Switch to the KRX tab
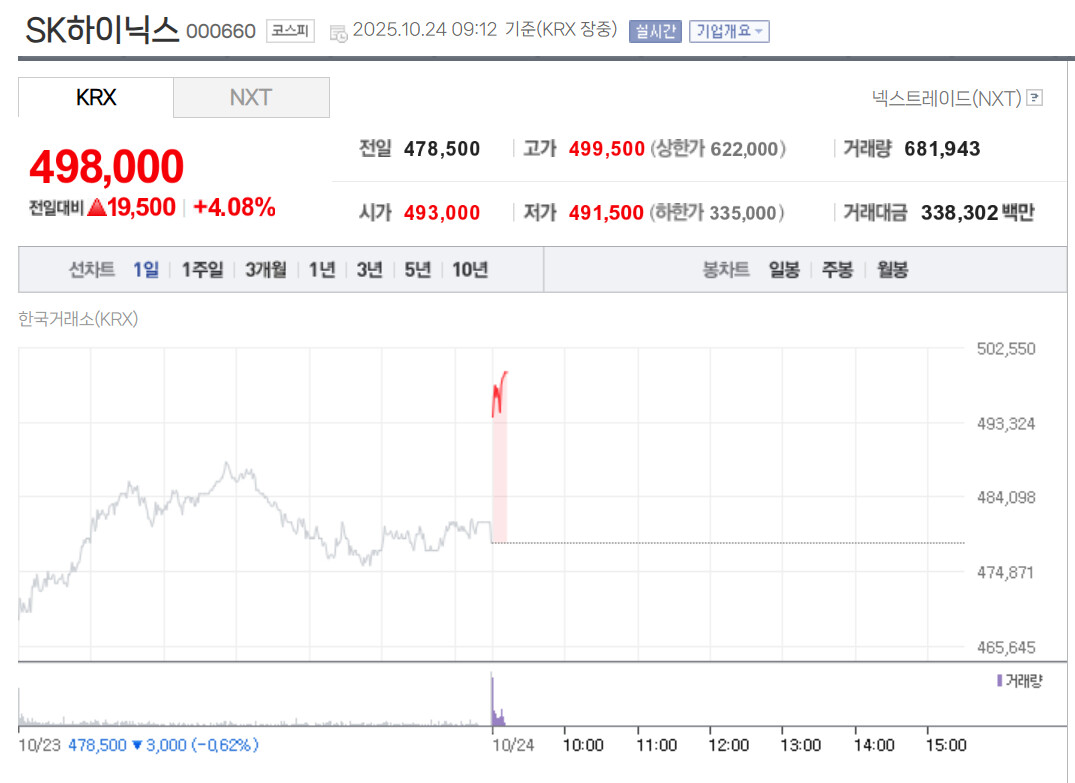The height and width of the screenshot is (783, 1075). pos(96,97)
